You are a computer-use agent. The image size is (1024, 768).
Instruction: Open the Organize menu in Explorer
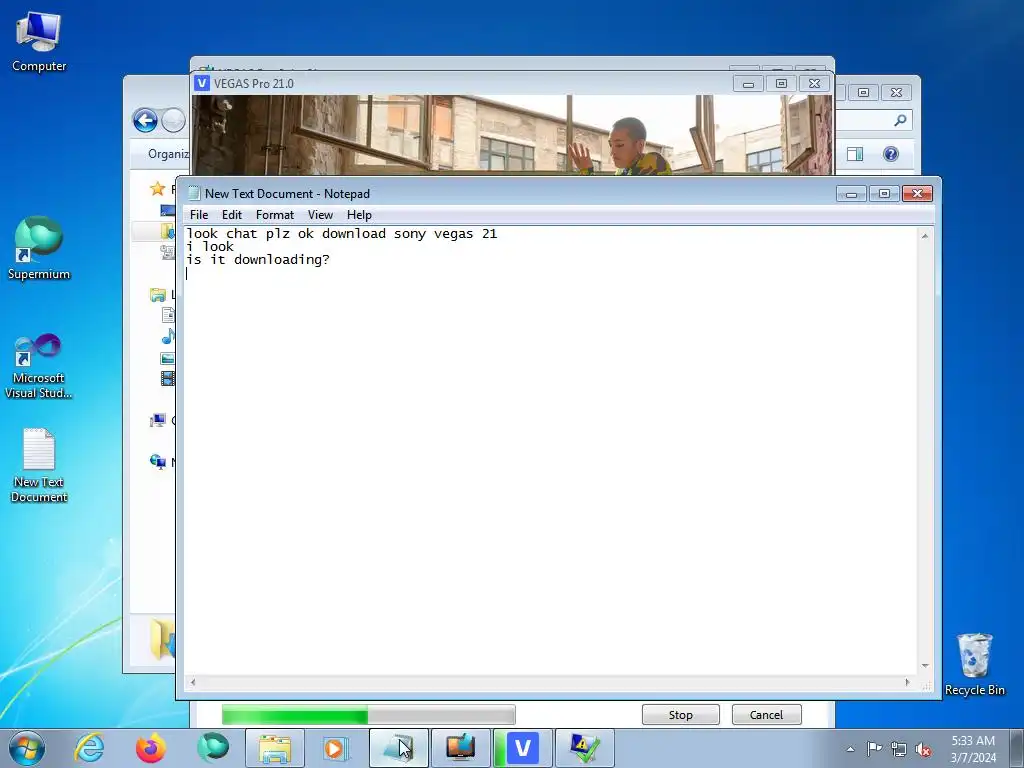[168, 153]
